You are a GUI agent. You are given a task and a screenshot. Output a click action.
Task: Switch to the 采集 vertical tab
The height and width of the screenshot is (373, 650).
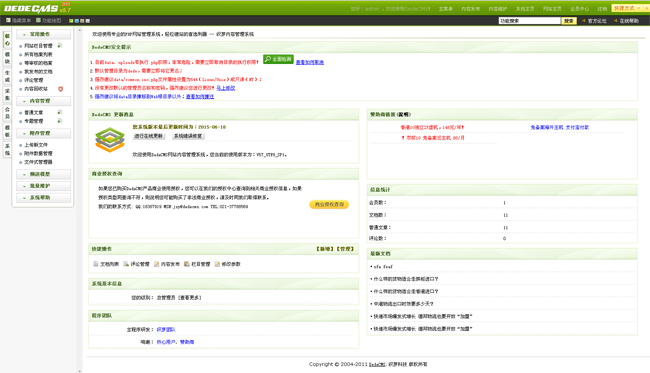tap(7, 94)
